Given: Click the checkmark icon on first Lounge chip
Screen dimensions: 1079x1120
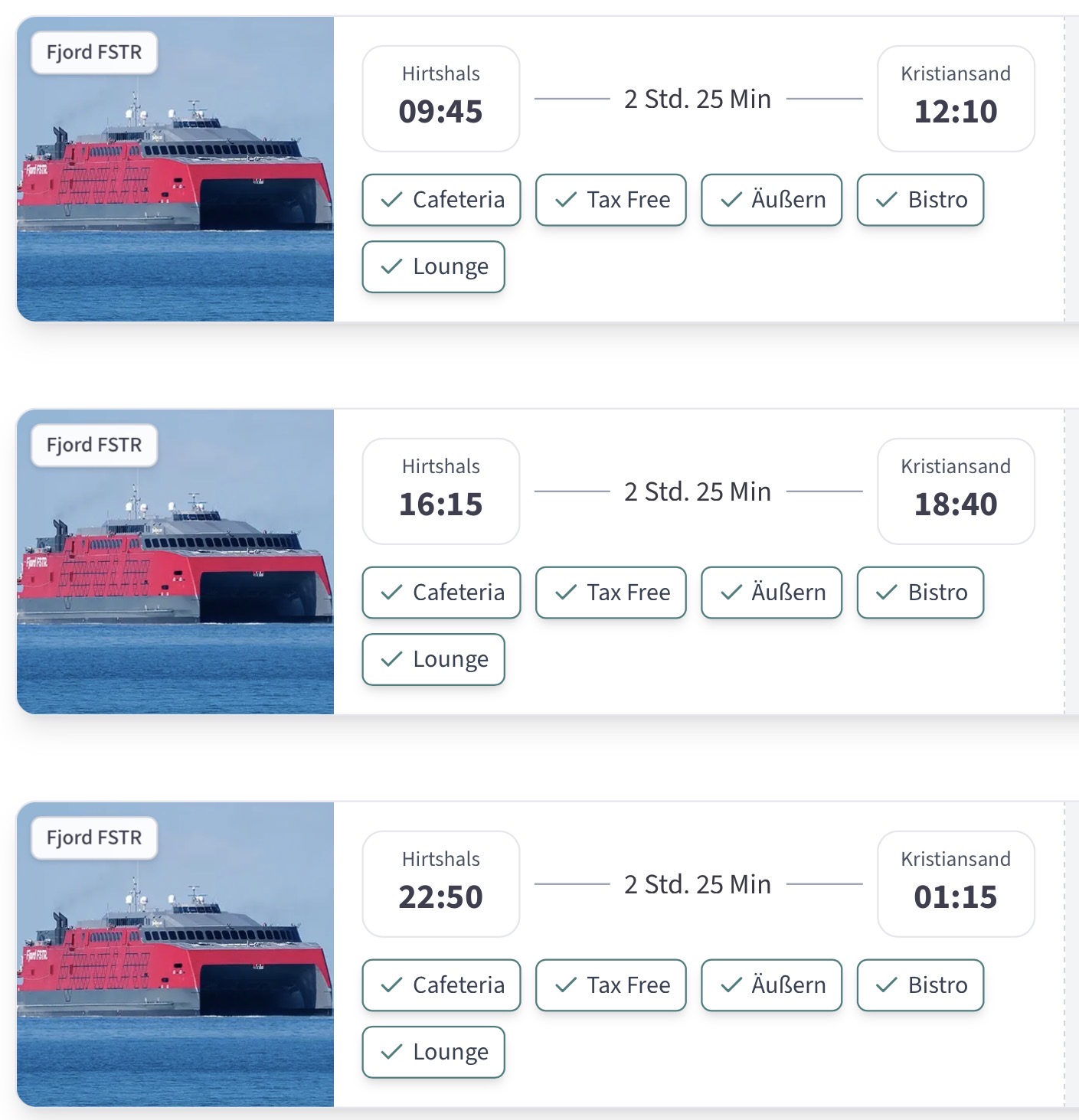Looking at the screenshot, I should (x=391, y=266).
